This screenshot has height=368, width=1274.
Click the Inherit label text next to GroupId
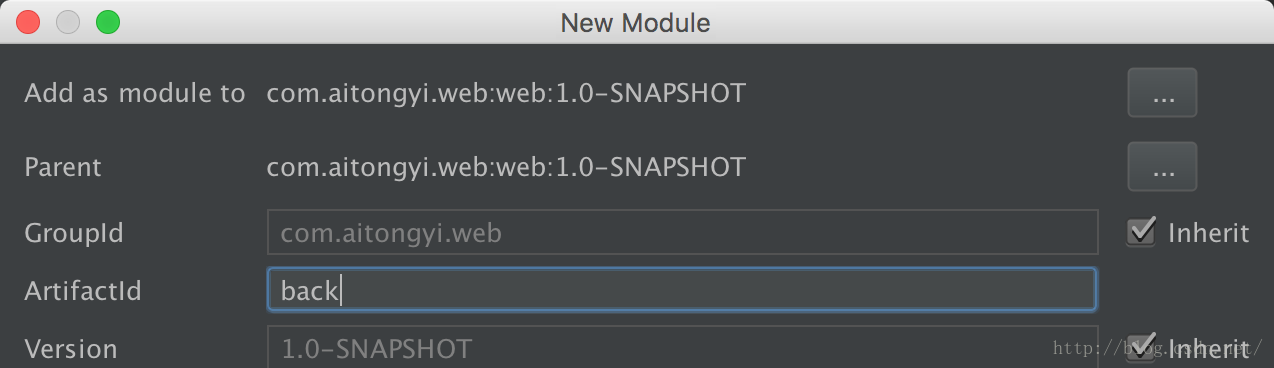(x=1209, y=233)
